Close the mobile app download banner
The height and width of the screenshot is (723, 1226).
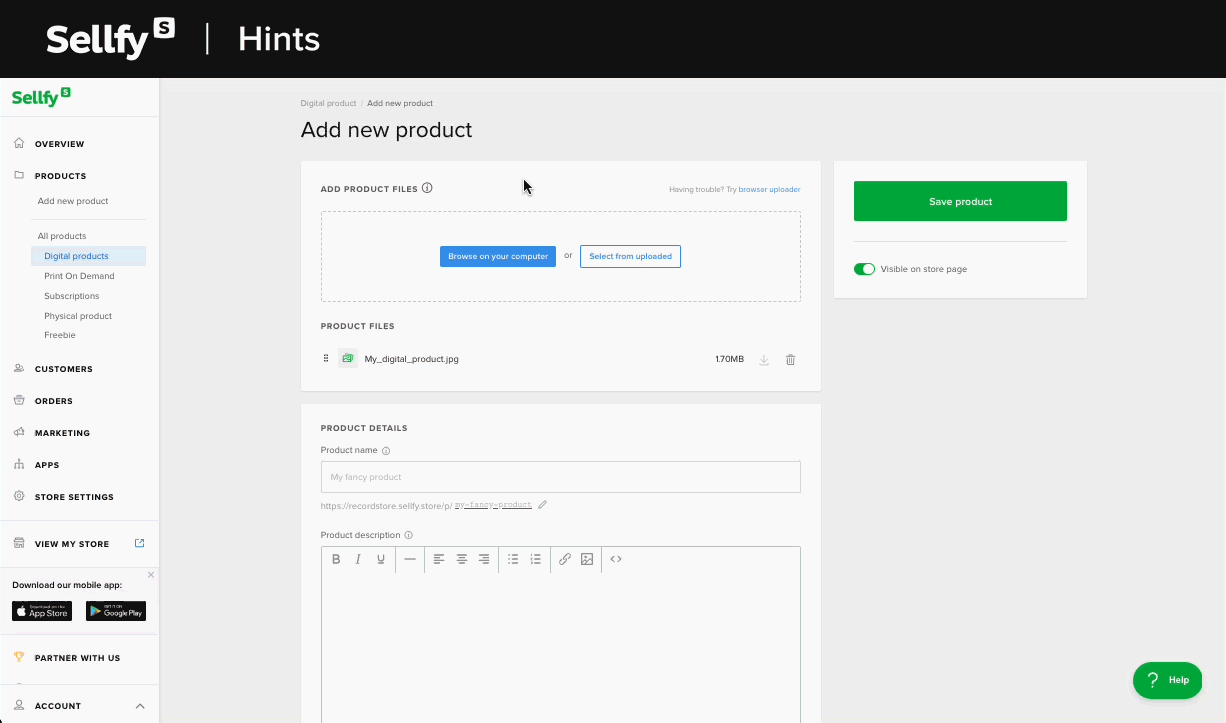click(x=151, y=575)
